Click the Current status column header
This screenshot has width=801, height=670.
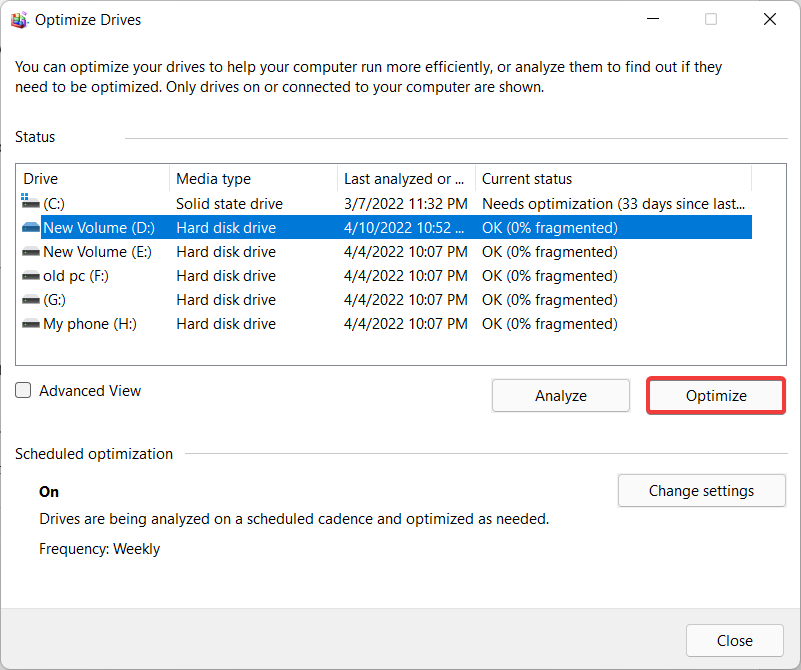coord(525,178)
